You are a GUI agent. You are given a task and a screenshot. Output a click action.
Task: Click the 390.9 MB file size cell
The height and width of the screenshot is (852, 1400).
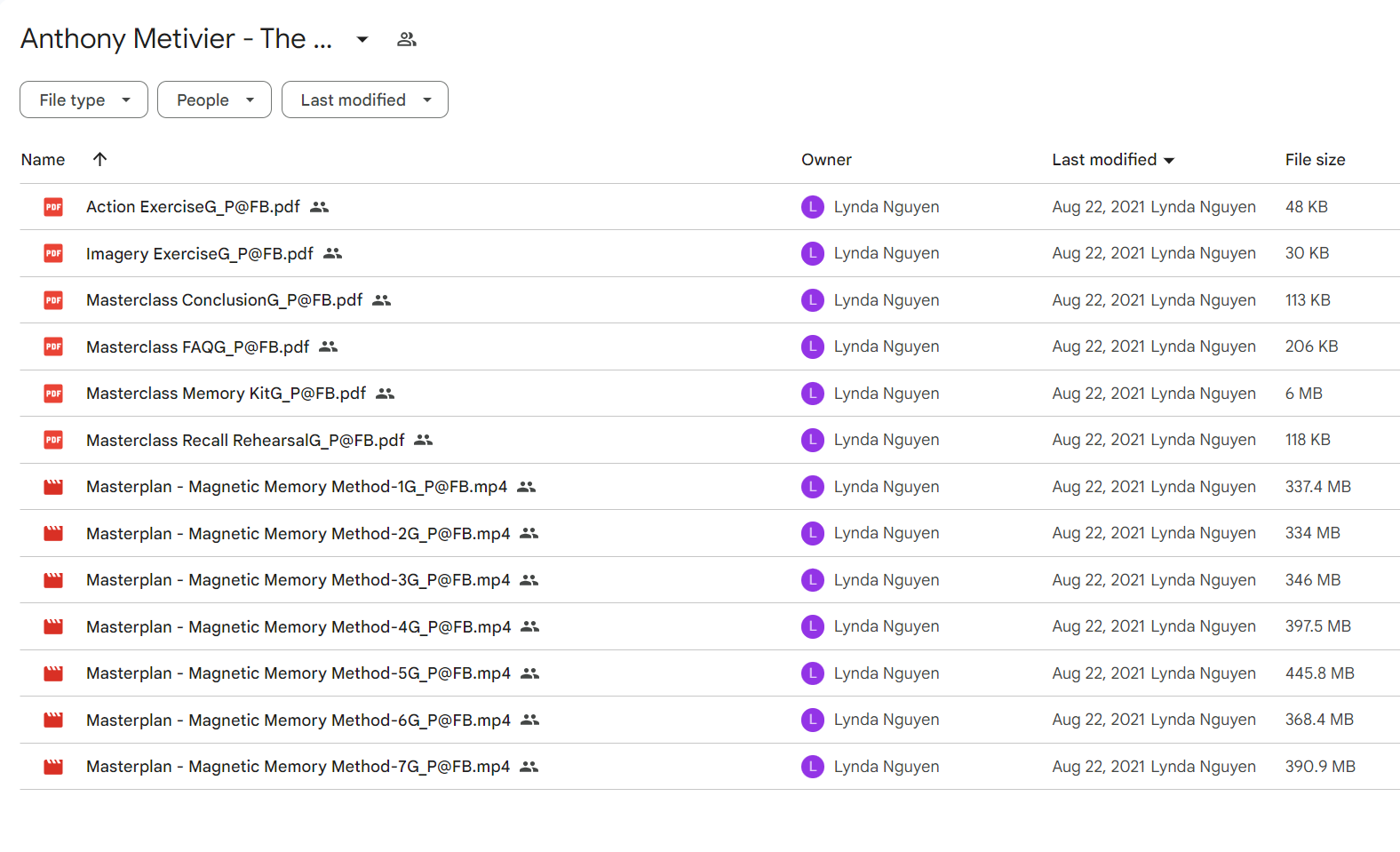tap(1320, 767)
